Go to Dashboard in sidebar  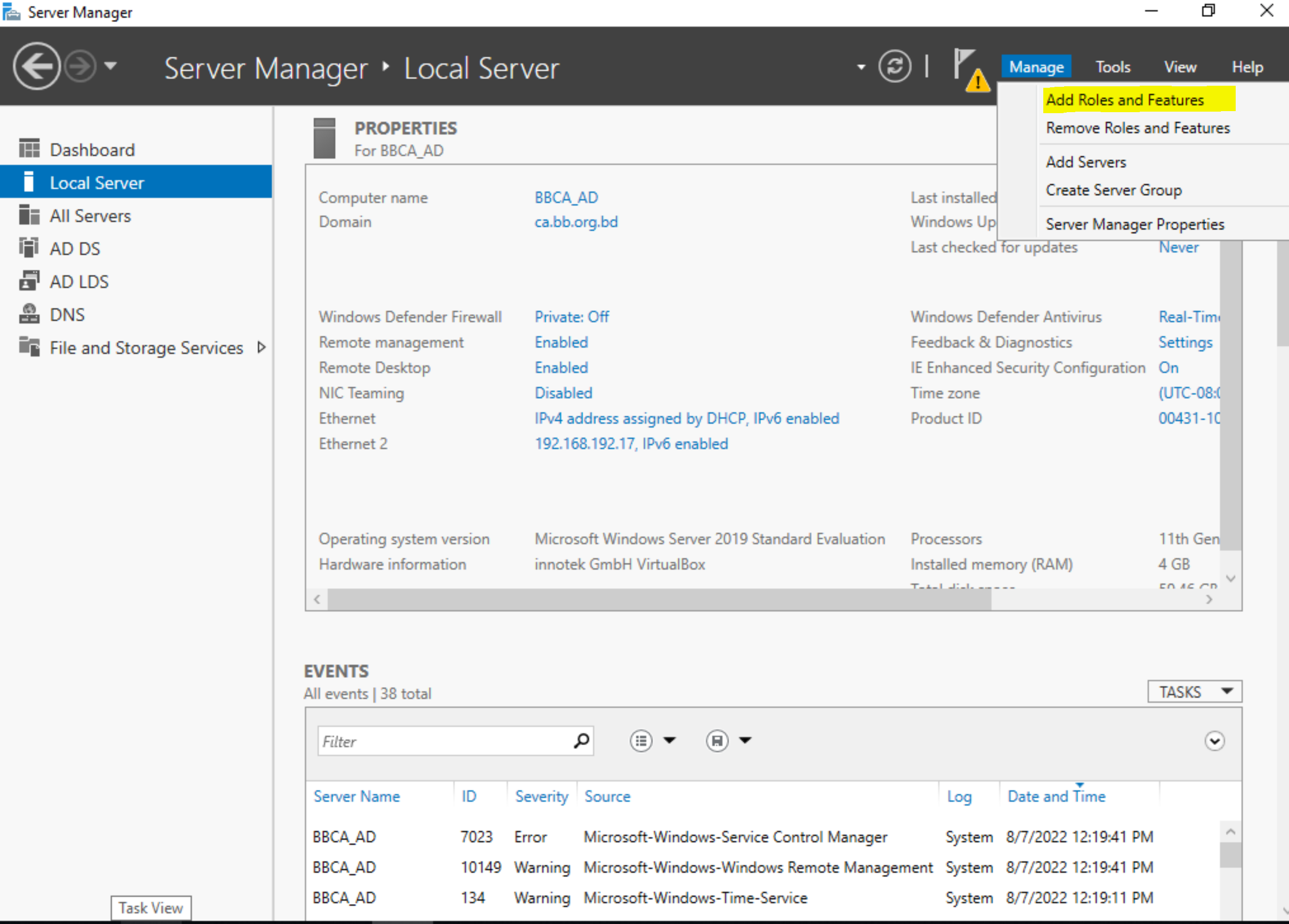tap(92, 149)
